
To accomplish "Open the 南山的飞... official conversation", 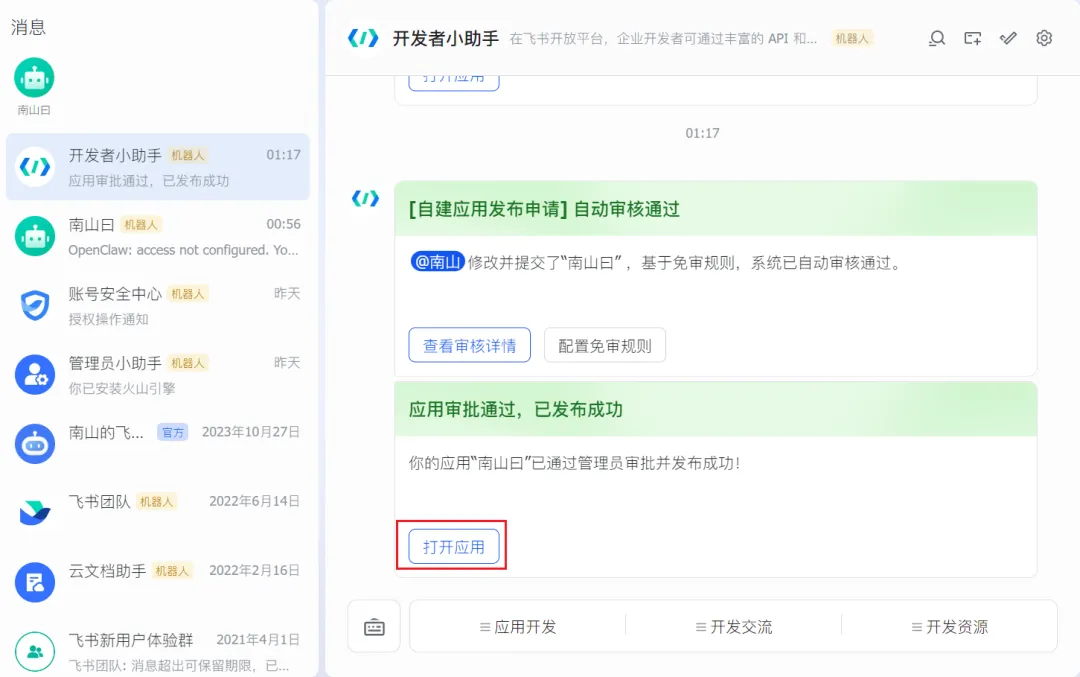I will coord(158,444).
